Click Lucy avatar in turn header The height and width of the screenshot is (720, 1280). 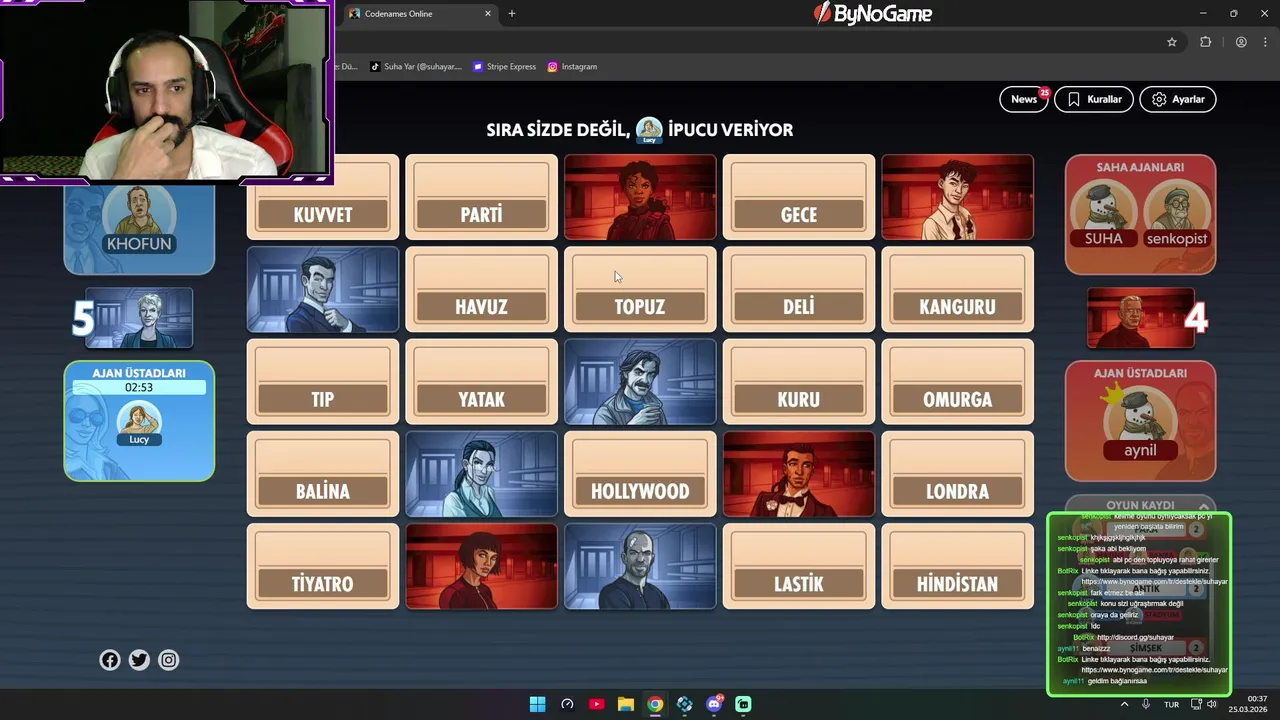650,130
